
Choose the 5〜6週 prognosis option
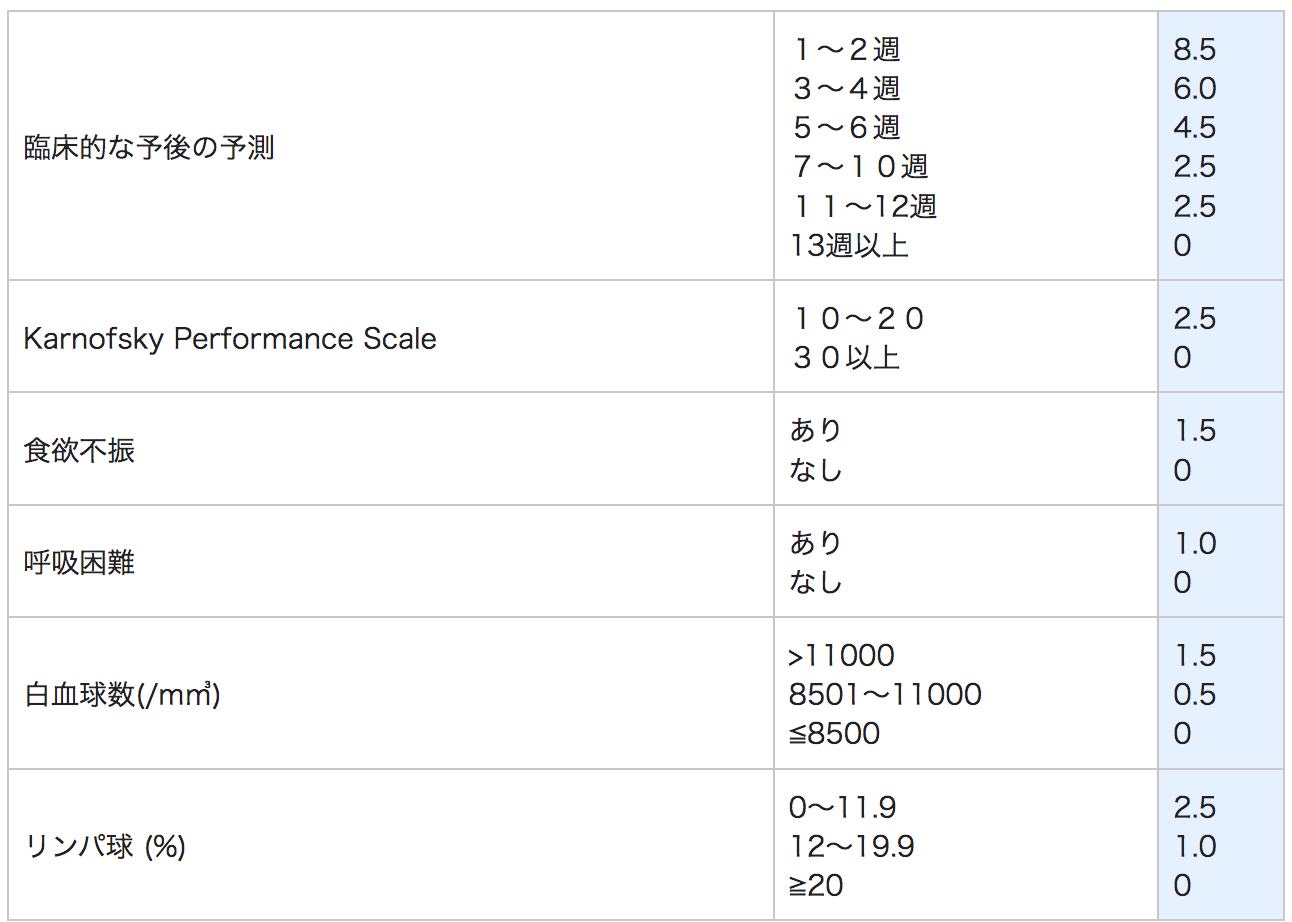coord(847,127)
